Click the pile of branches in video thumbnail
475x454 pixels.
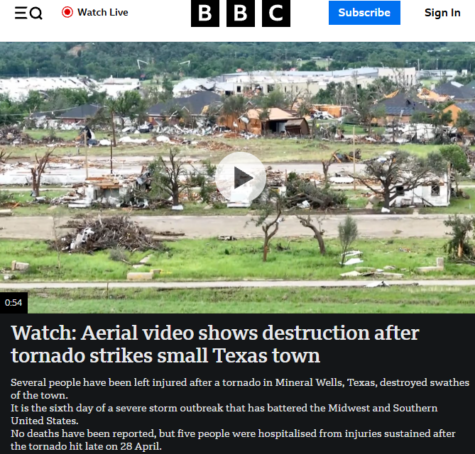[107, 233]
